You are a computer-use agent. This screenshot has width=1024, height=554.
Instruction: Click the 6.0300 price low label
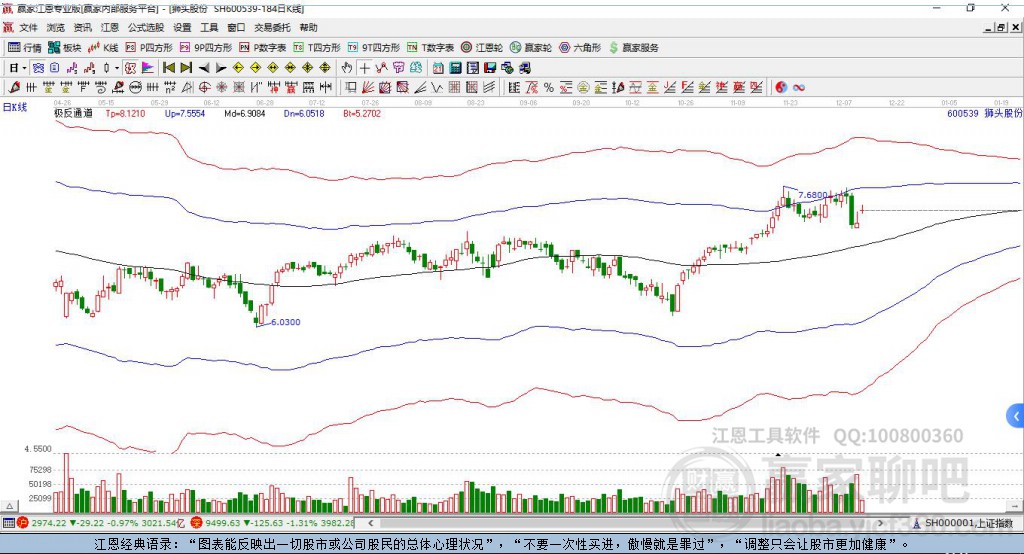pos(285,322)
